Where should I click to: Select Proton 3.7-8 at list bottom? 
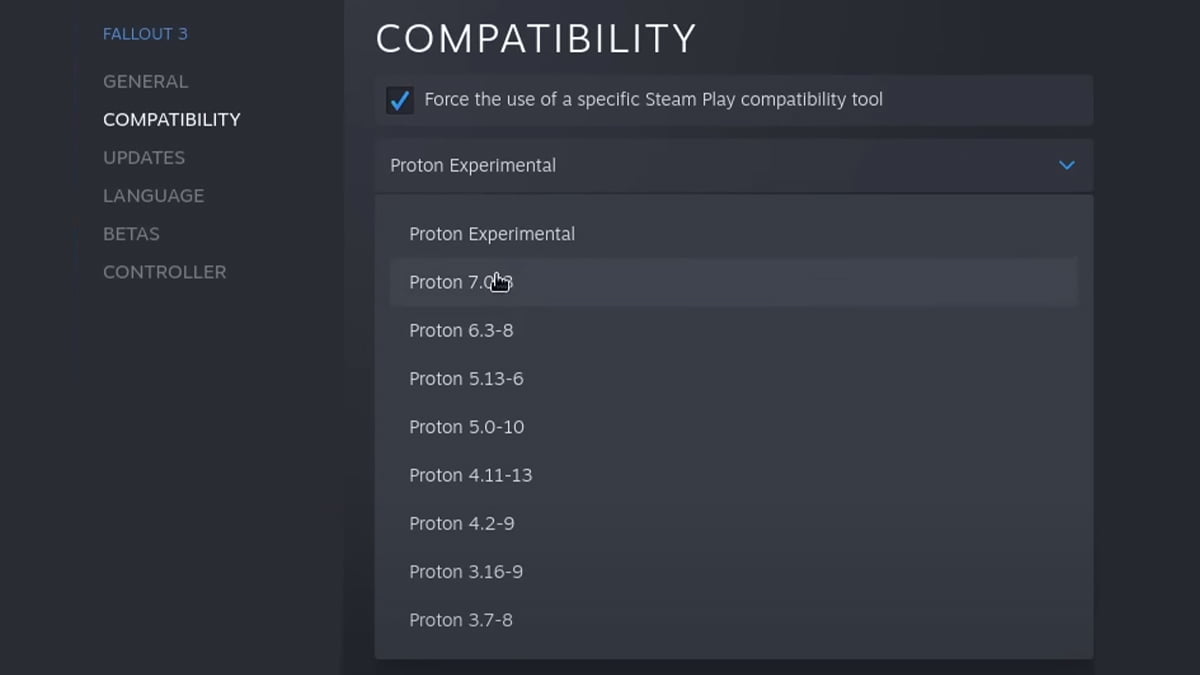pyautogui.click(x=461, y=620)
